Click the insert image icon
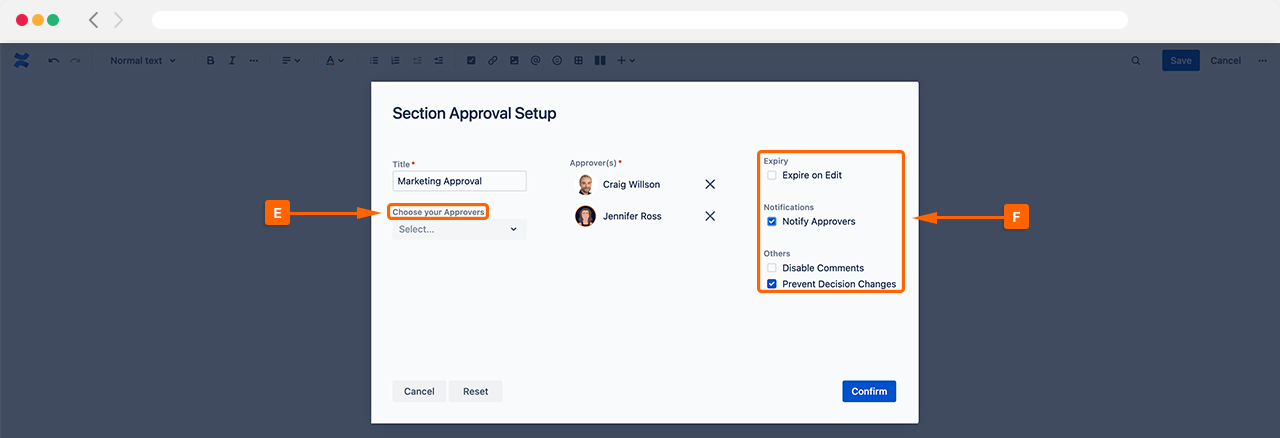1280x438 pixels. coord(514,61)
